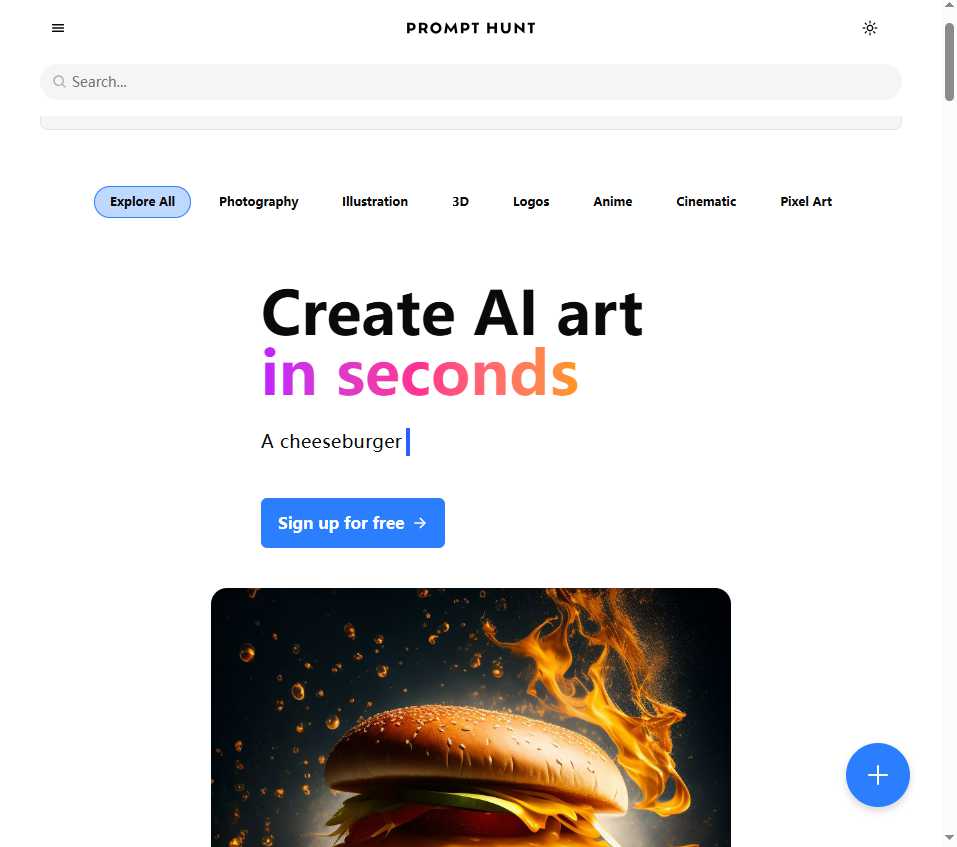Click the blue plus floating button
This screenshot has height=847, width=957.
tap(878, 775)
